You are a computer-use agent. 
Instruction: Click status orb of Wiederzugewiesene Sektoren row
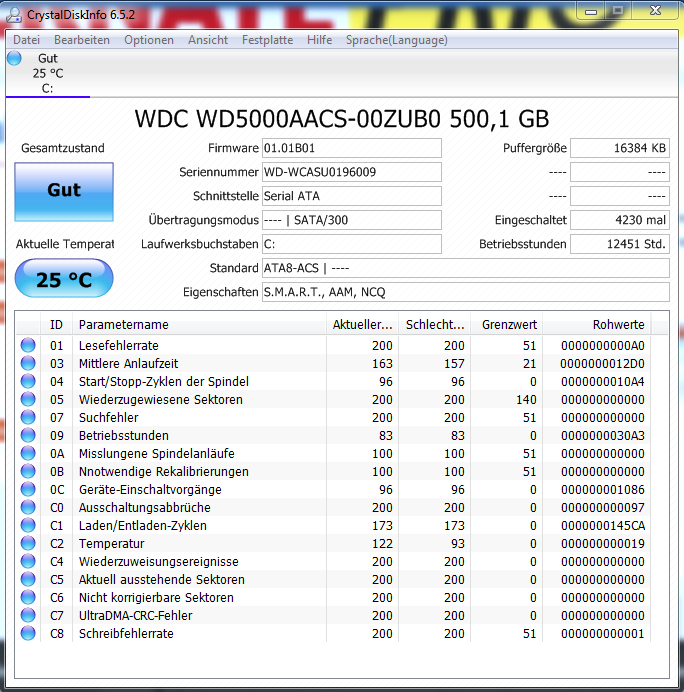coord(28,399)
